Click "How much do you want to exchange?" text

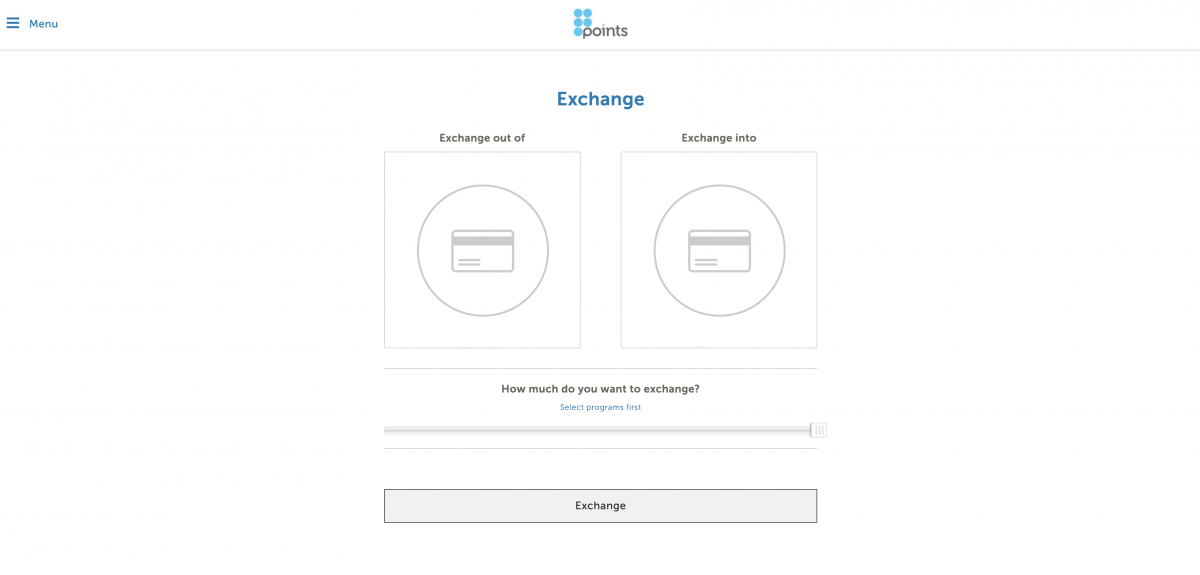tap(600, 389)
